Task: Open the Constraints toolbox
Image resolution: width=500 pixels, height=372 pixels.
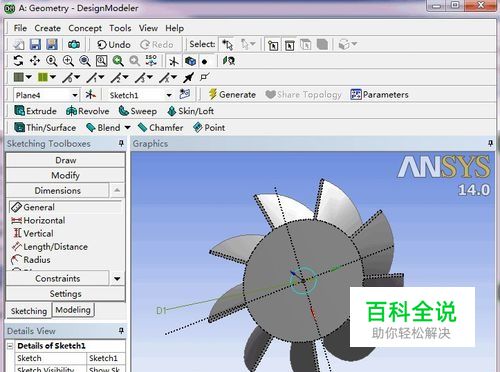Action: click(58, 278)
